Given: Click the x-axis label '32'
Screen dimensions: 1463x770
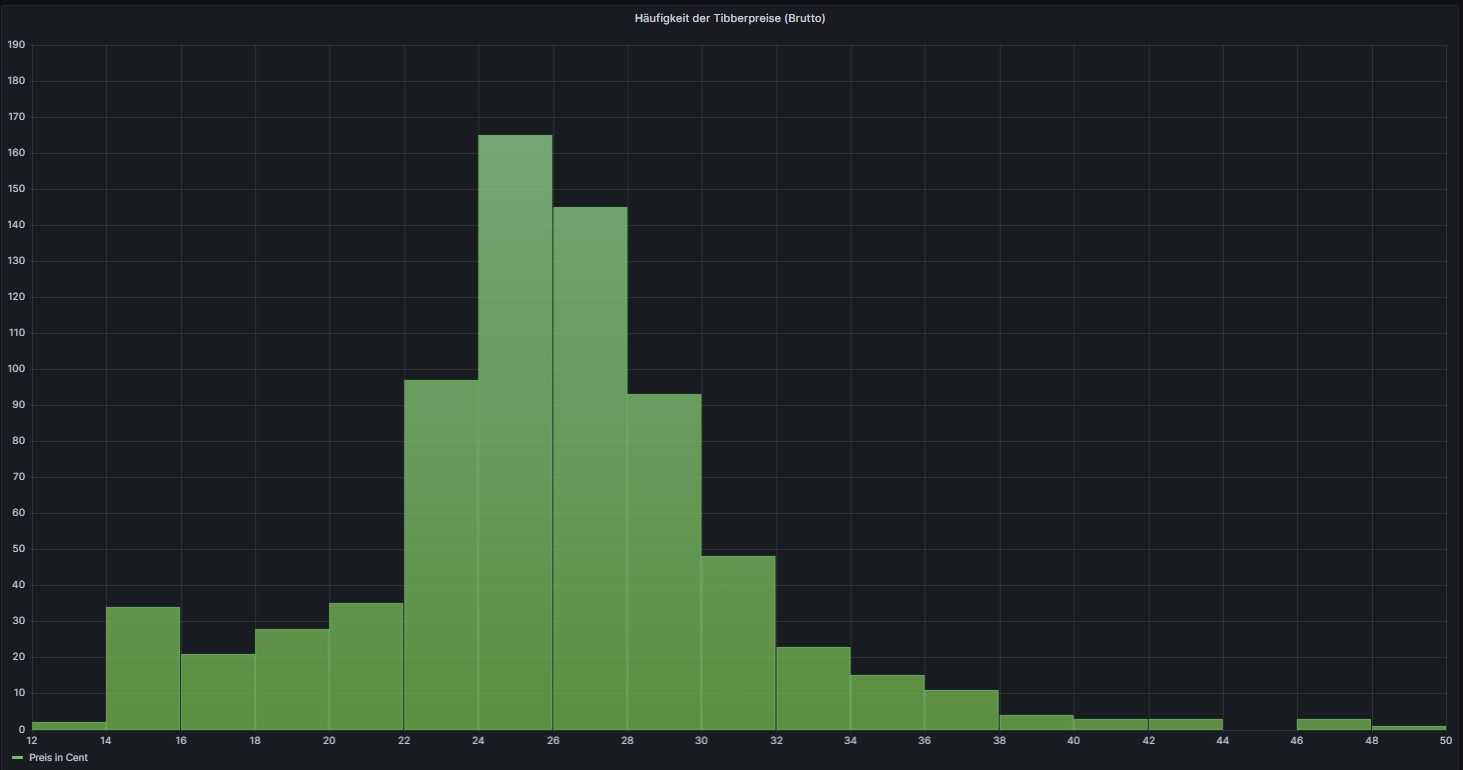Looking at the screenshot, I should pos(776,741).
